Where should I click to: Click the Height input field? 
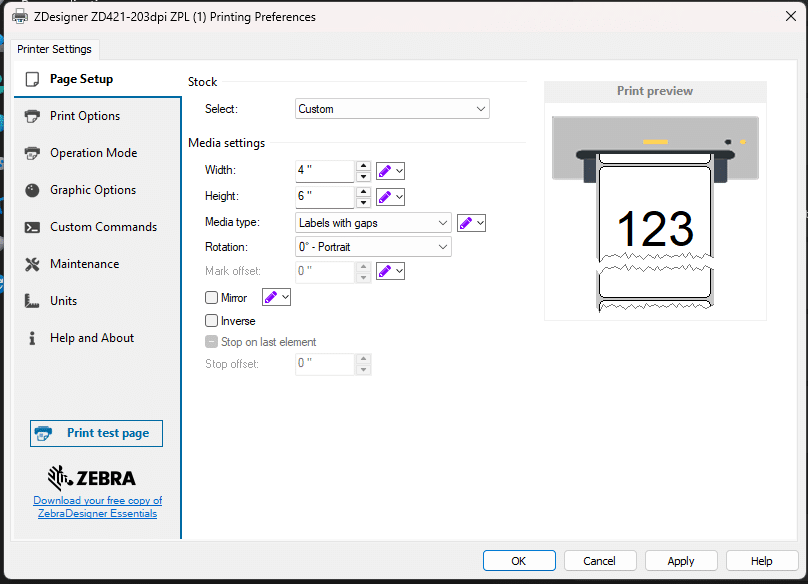pyautogui.click(x=325, y=197)
